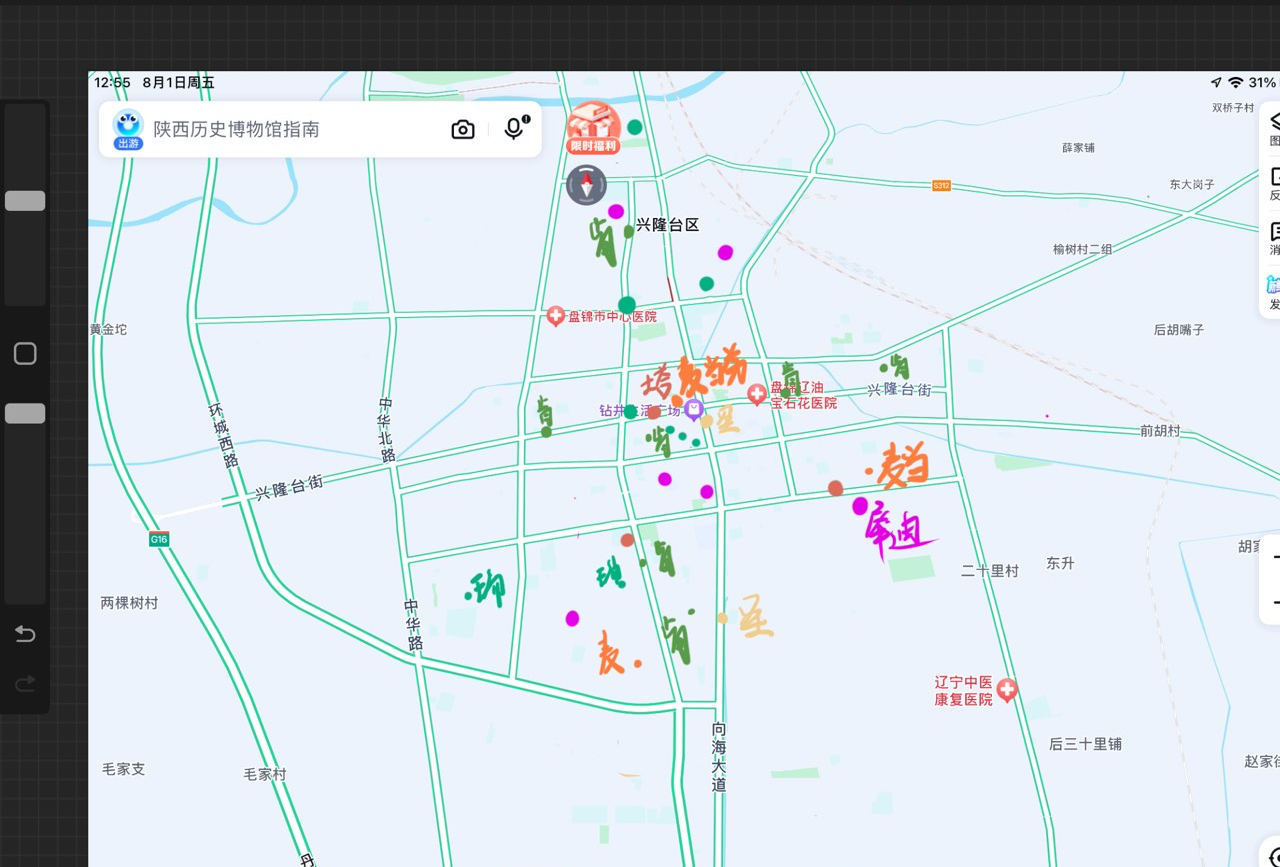
Task: Tap the Procreate undo arrow
Action: pos(25,634)
